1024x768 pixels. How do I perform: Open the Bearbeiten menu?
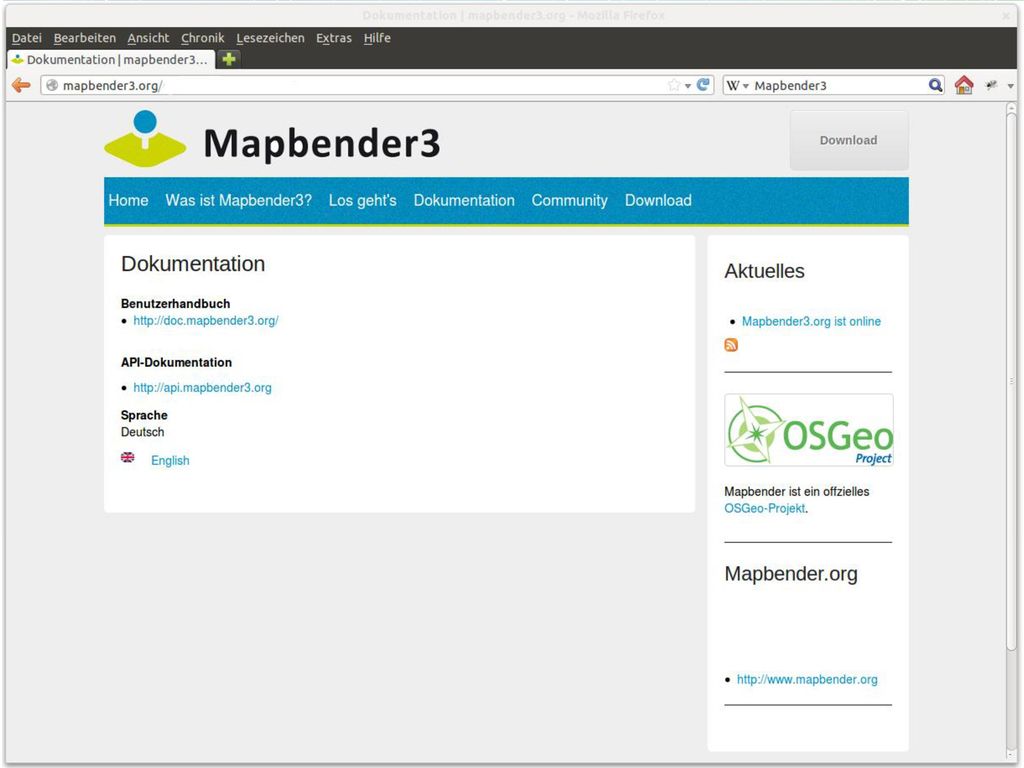pos(85,38)
